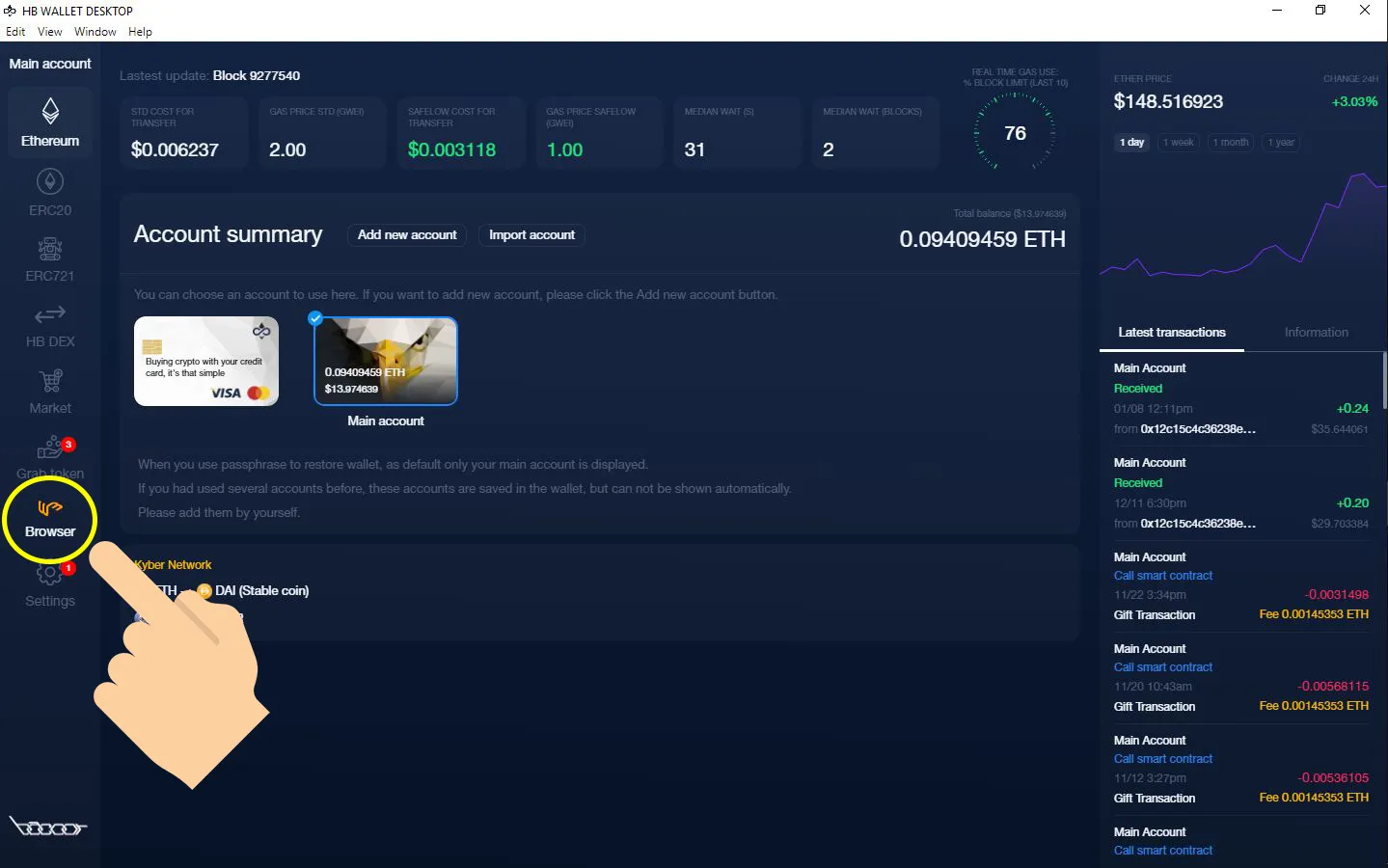
Task: Select the Ethereum sidebar icon
Action: (x=49, y=121)
